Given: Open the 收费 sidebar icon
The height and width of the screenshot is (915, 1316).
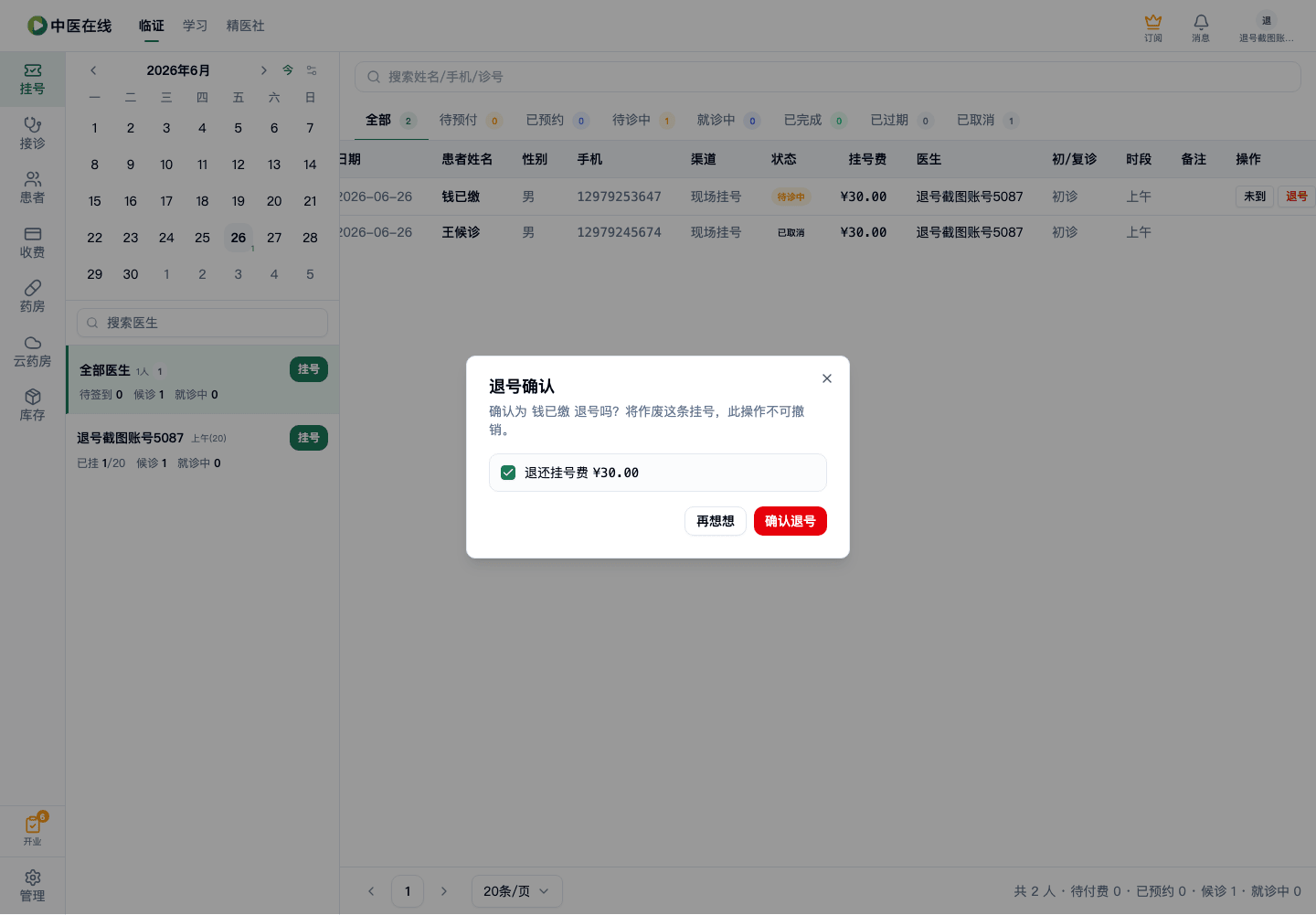Looking at the screenshot, I should 32,242.
